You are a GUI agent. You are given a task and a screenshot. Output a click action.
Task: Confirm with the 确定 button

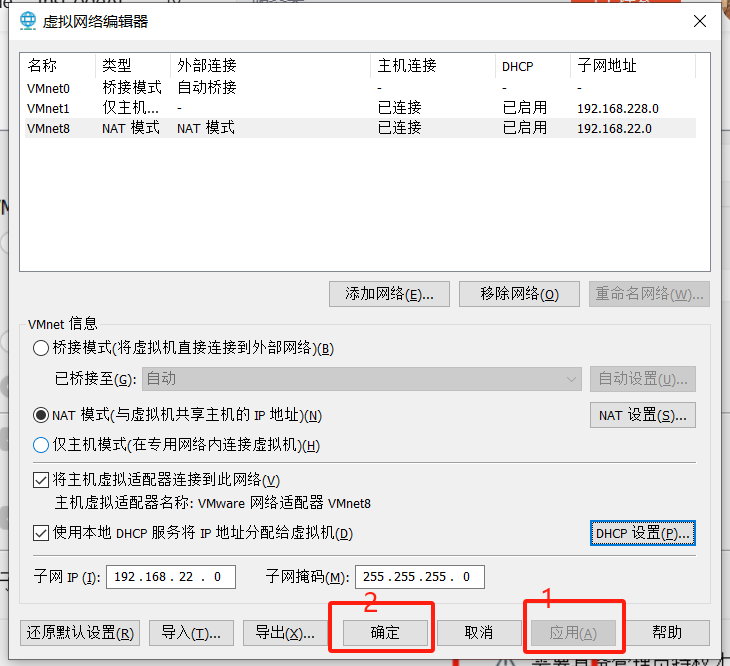pyautogui.click(x=385, y=633)
